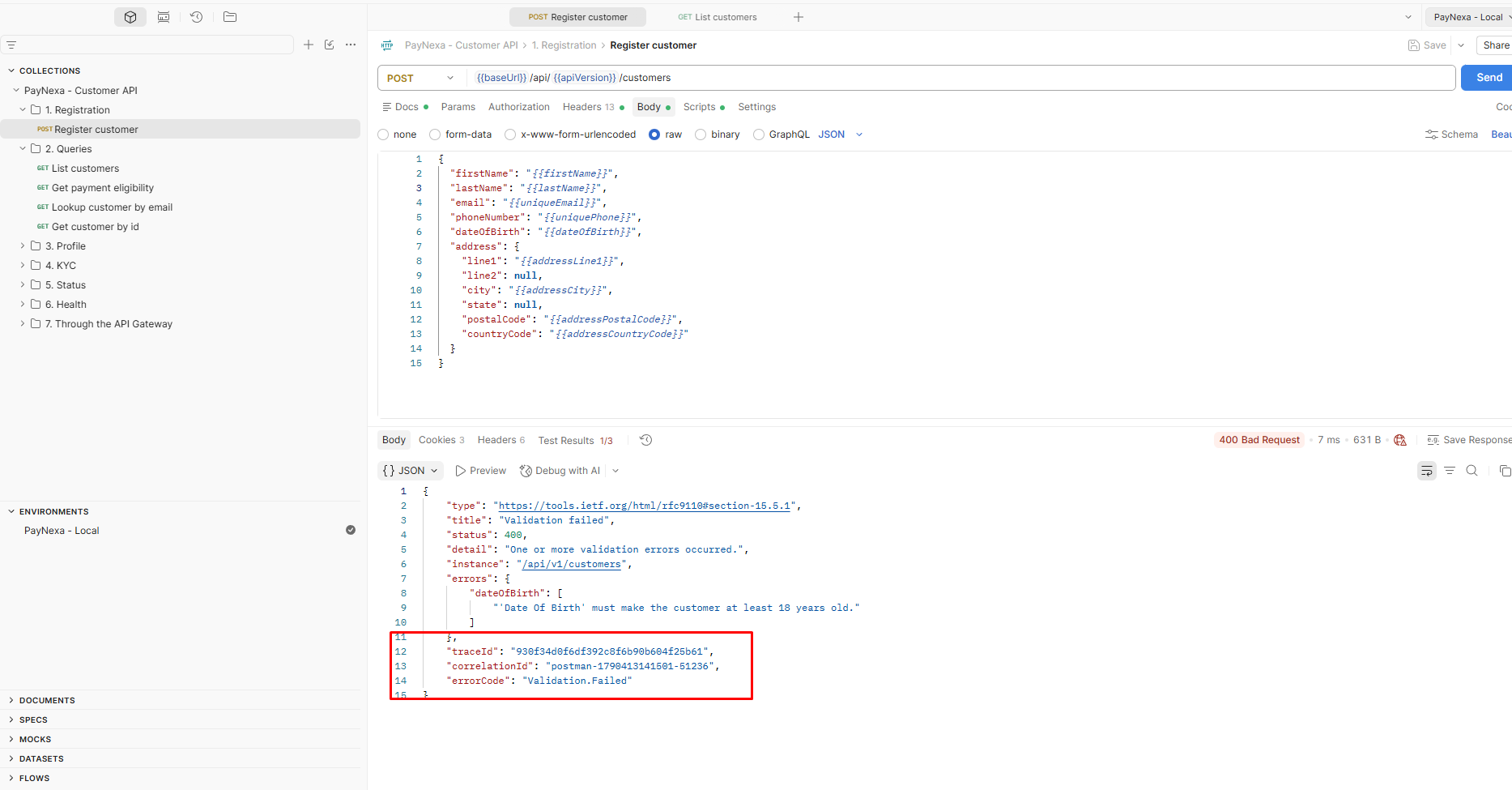Screen dimensions: 1512x790
Task: Expand the 7. Through the API Gateway folder
Action: (x=23, y=323)
